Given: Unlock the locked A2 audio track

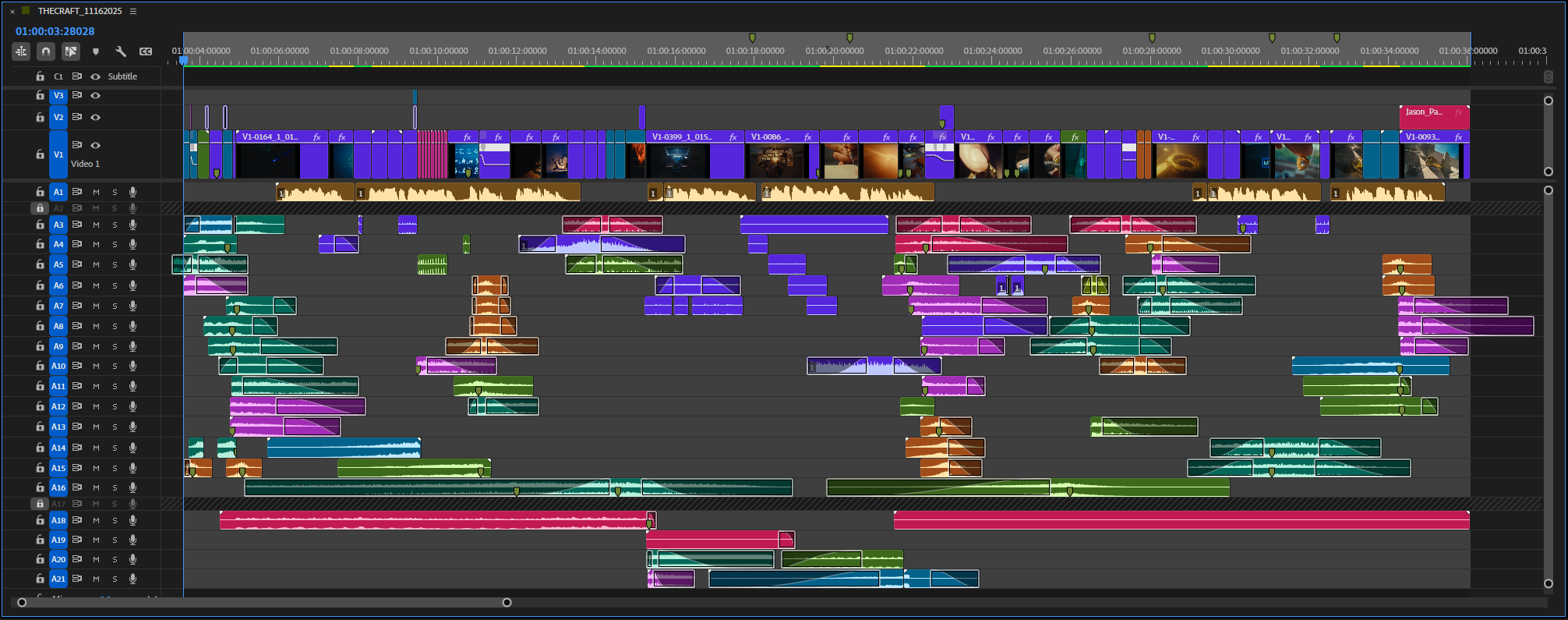Looking at the screenshot, I should pyautogui.click(x=38, y=208).
